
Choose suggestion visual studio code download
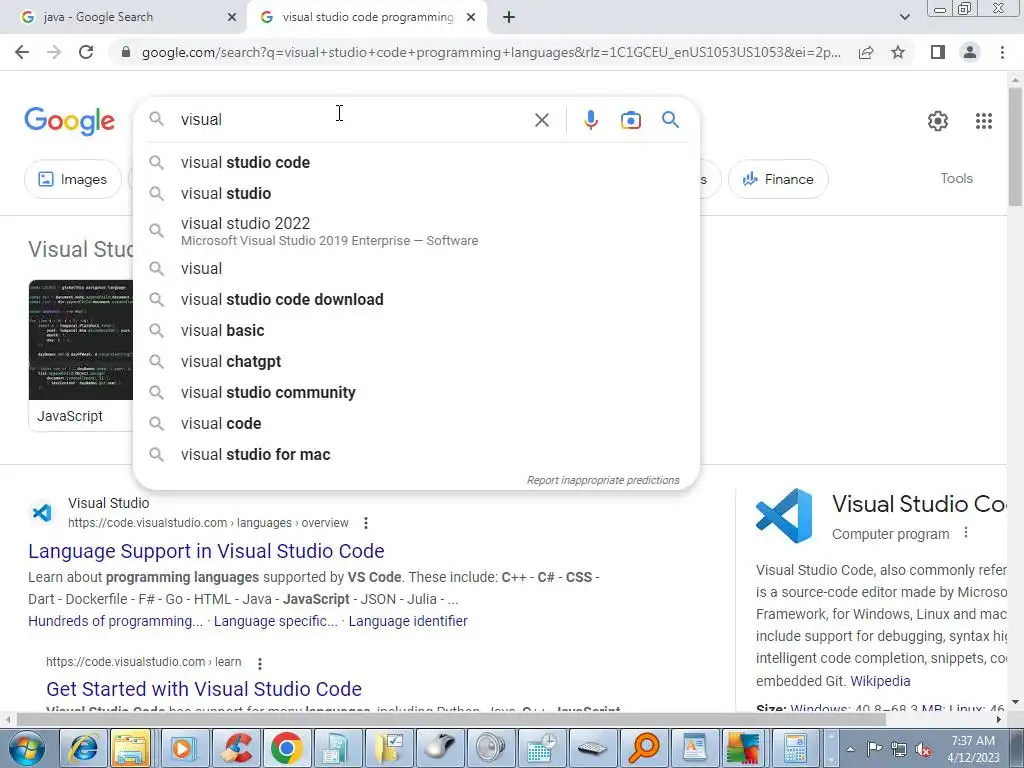(417, 300)
